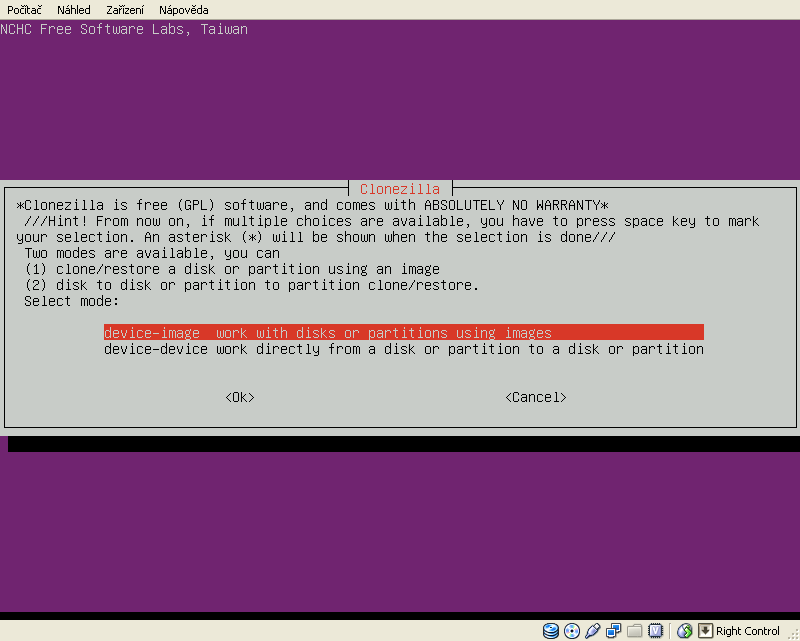Click the virtualization CPU chip indicator
Screen dimensions: 800x641
tap(655, 631)
